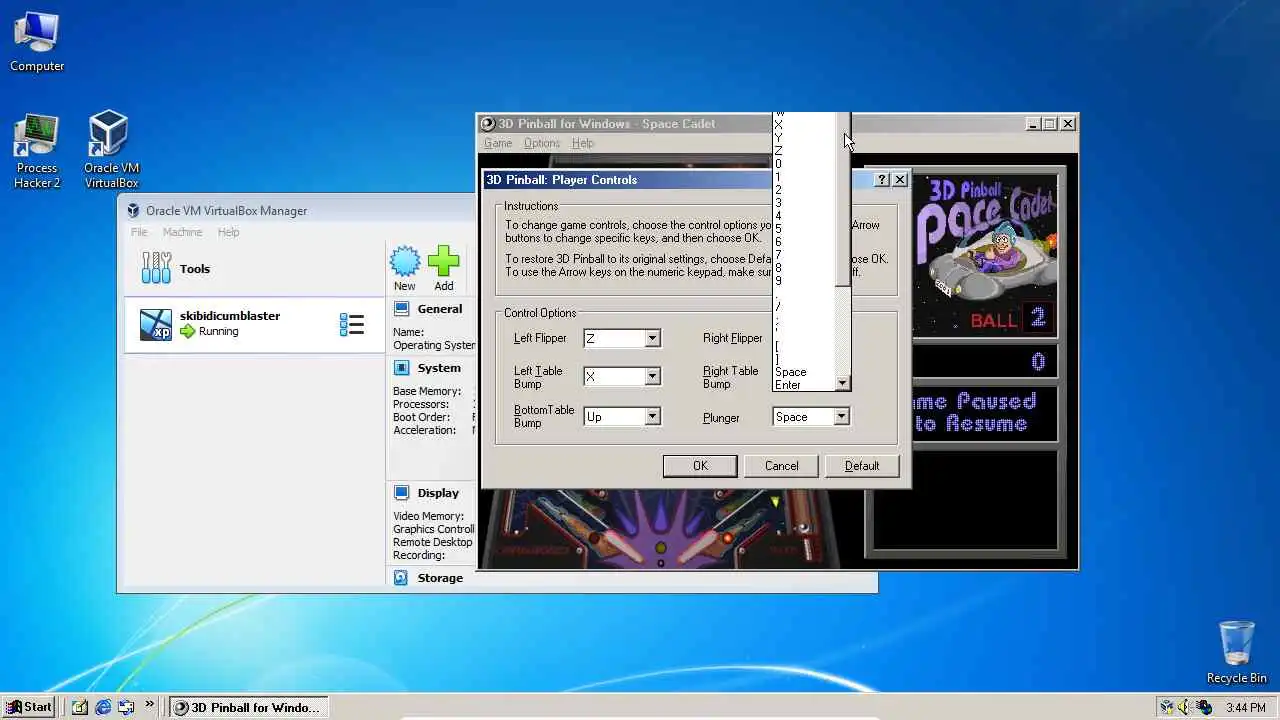This screenshot has height=720, width=1280.
Task: Click the Display section monitor icon
Action: click(x=401, y=493)
